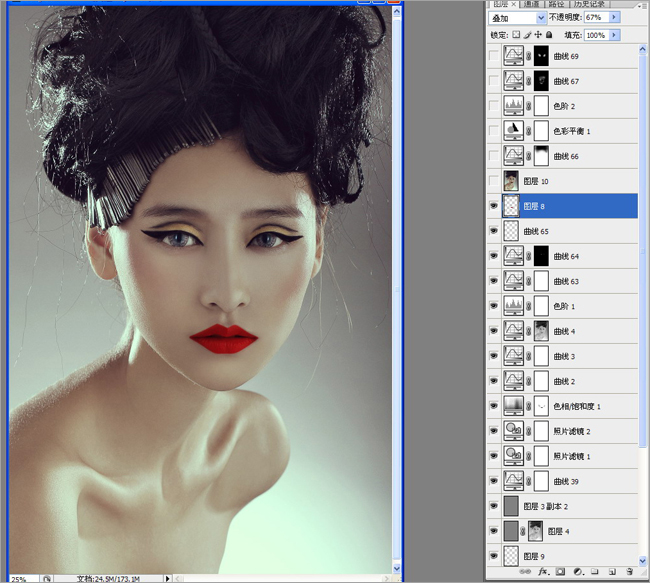Screen dimensions: 650x583
Task: Hide the 图层 8 layer
Action: (494, 206)
